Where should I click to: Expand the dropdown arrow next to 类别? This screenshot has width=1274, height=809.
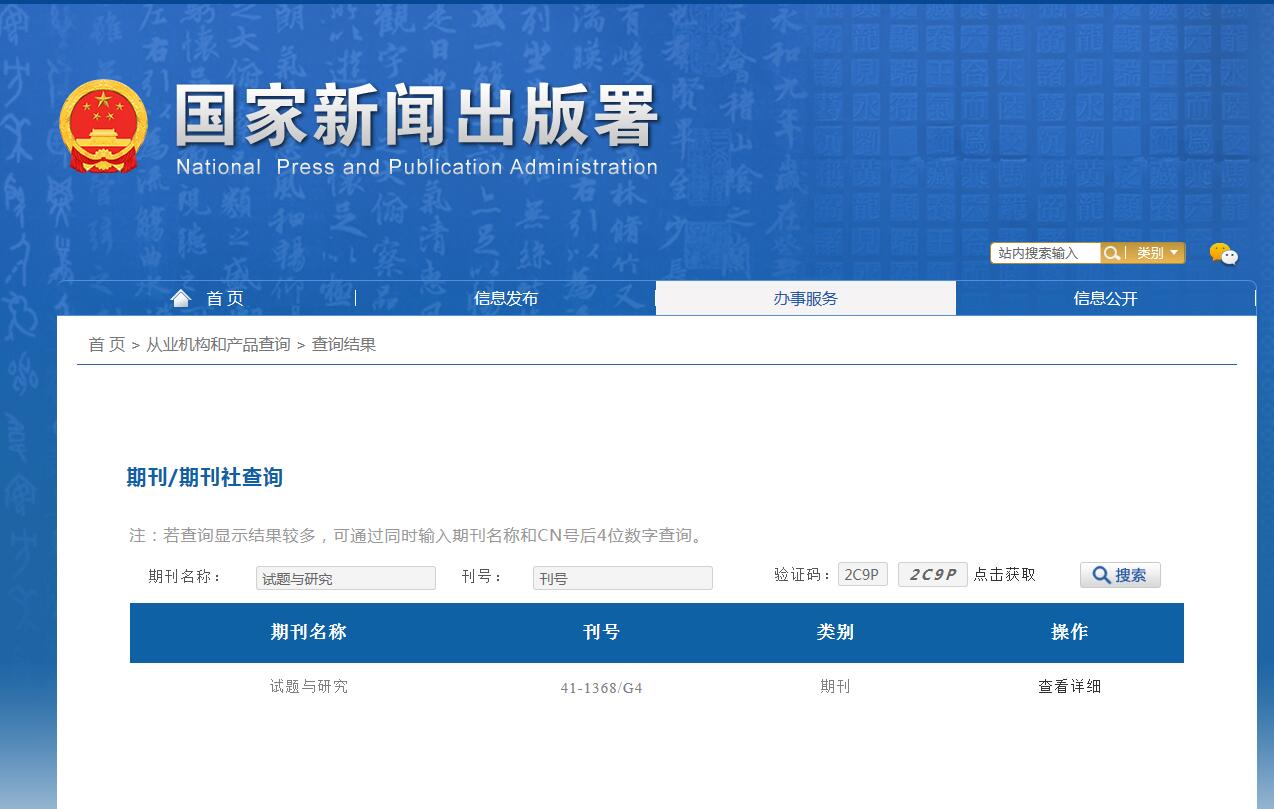coord(1172,252)
